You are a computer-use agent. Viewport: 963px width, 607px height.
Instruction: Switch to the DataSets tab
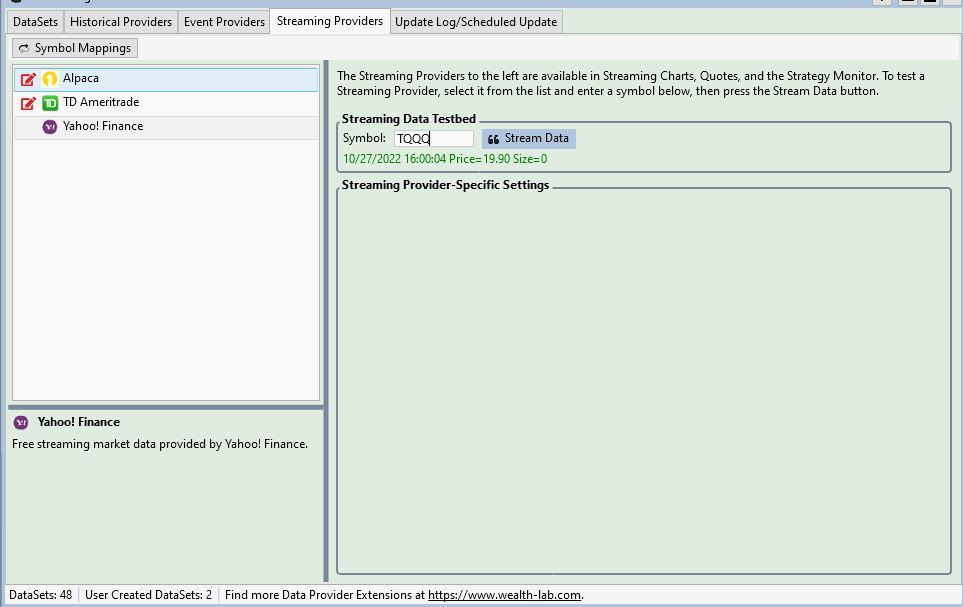point(35,22)
